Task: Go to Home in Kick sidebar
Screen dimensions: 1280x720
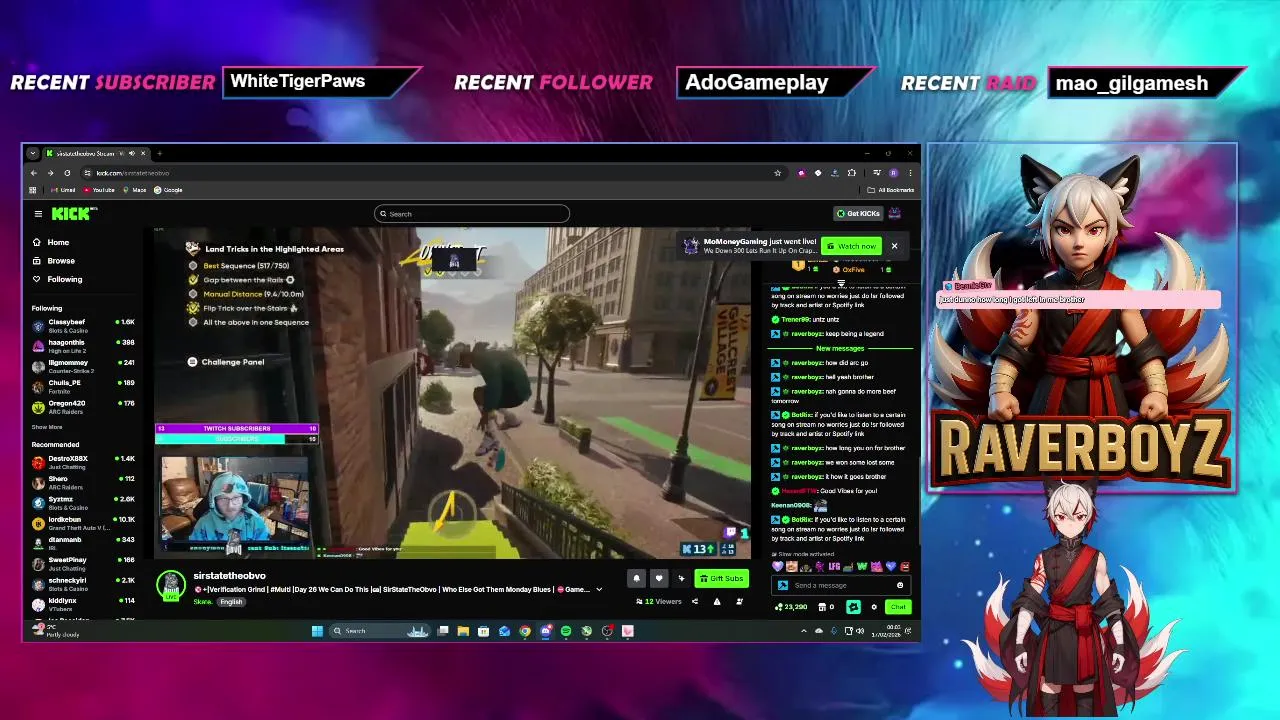Action: click(x=50, y=242)
